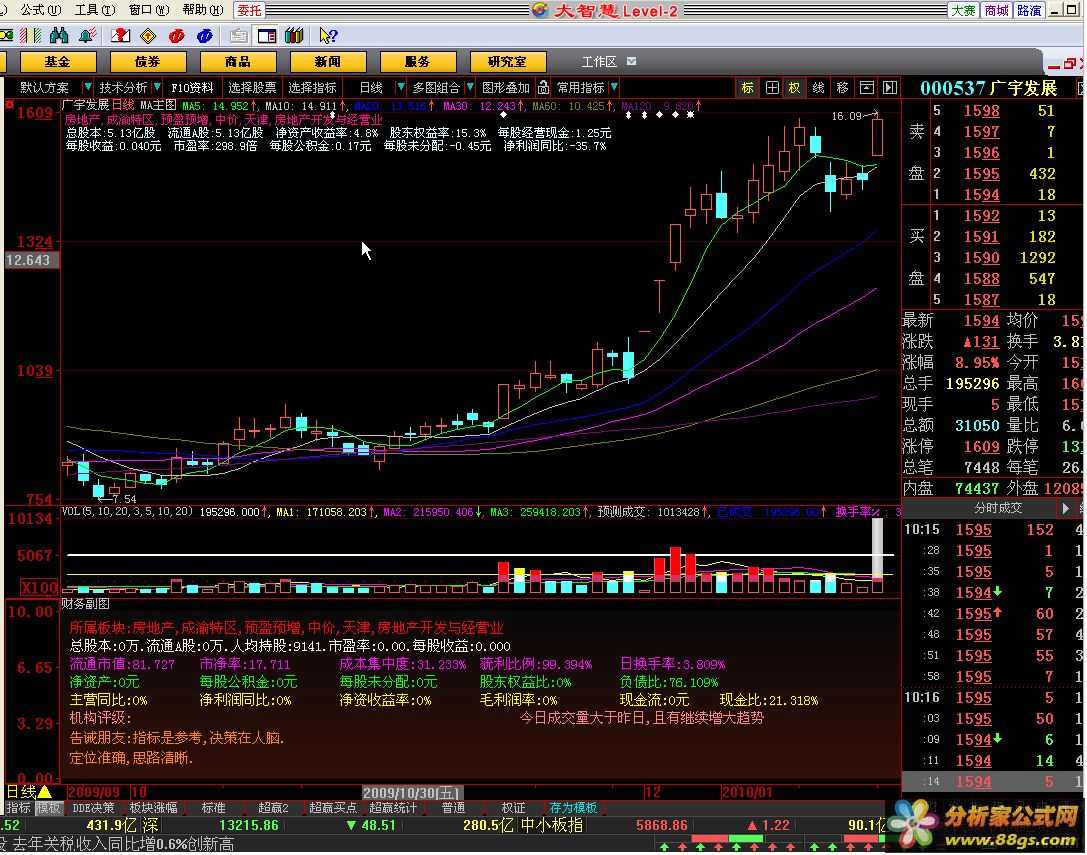Click the blue round info icon
This screenshot has height=855, width=1087.
(205, 35)
